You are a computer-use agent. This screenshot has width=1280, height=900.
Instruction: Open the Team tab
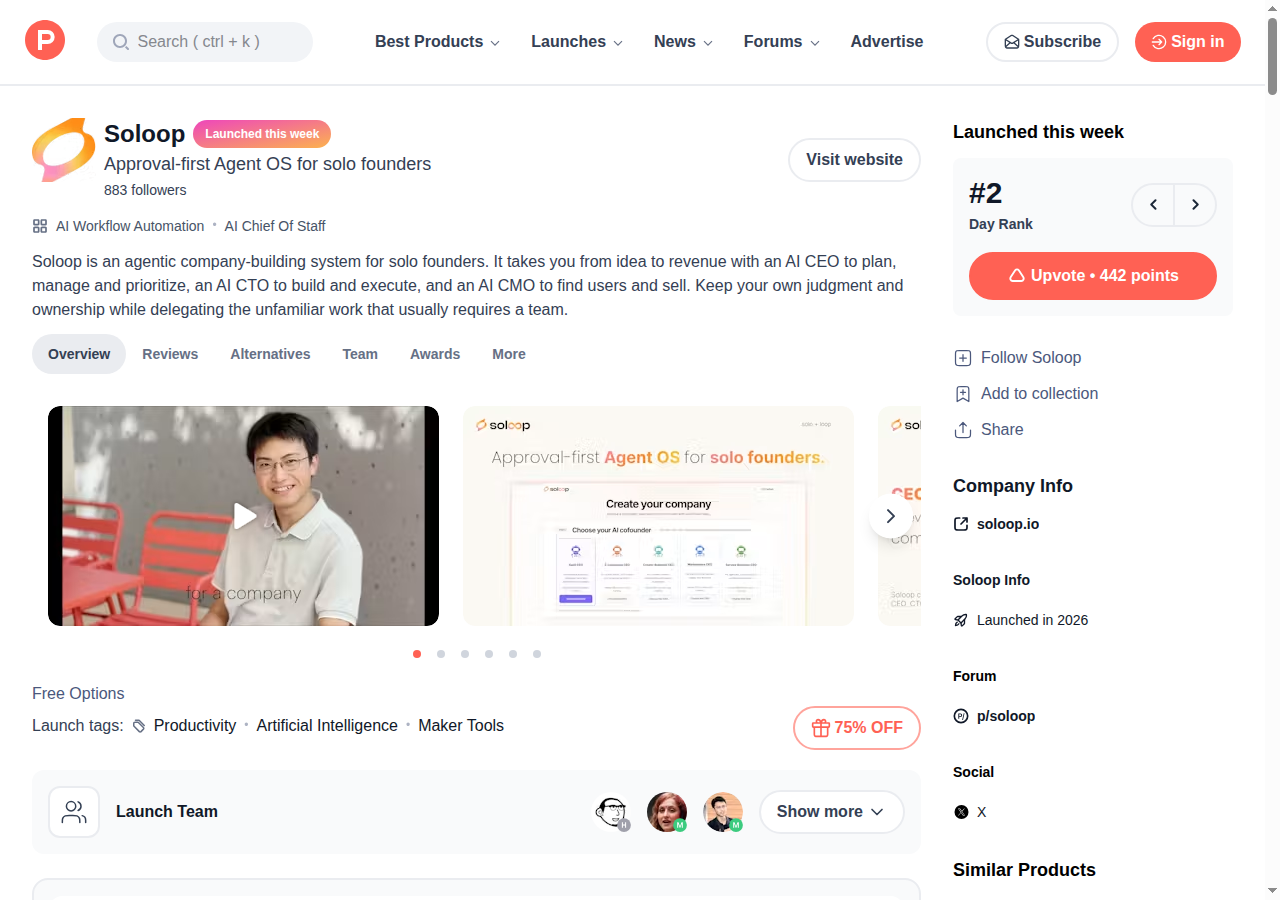(x=360, y=354)
